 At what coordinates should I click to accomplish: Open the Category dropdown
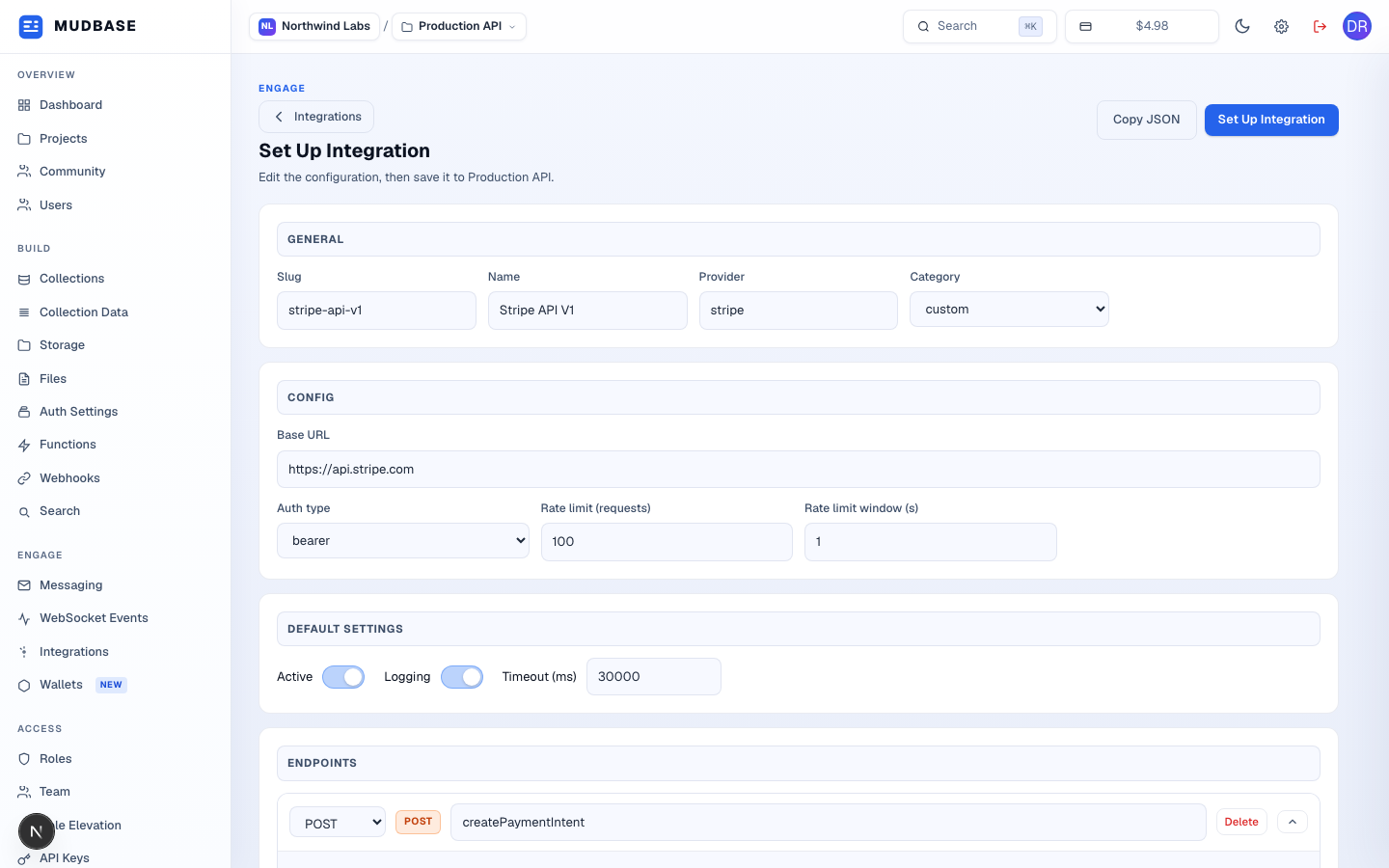(1009, 310)
